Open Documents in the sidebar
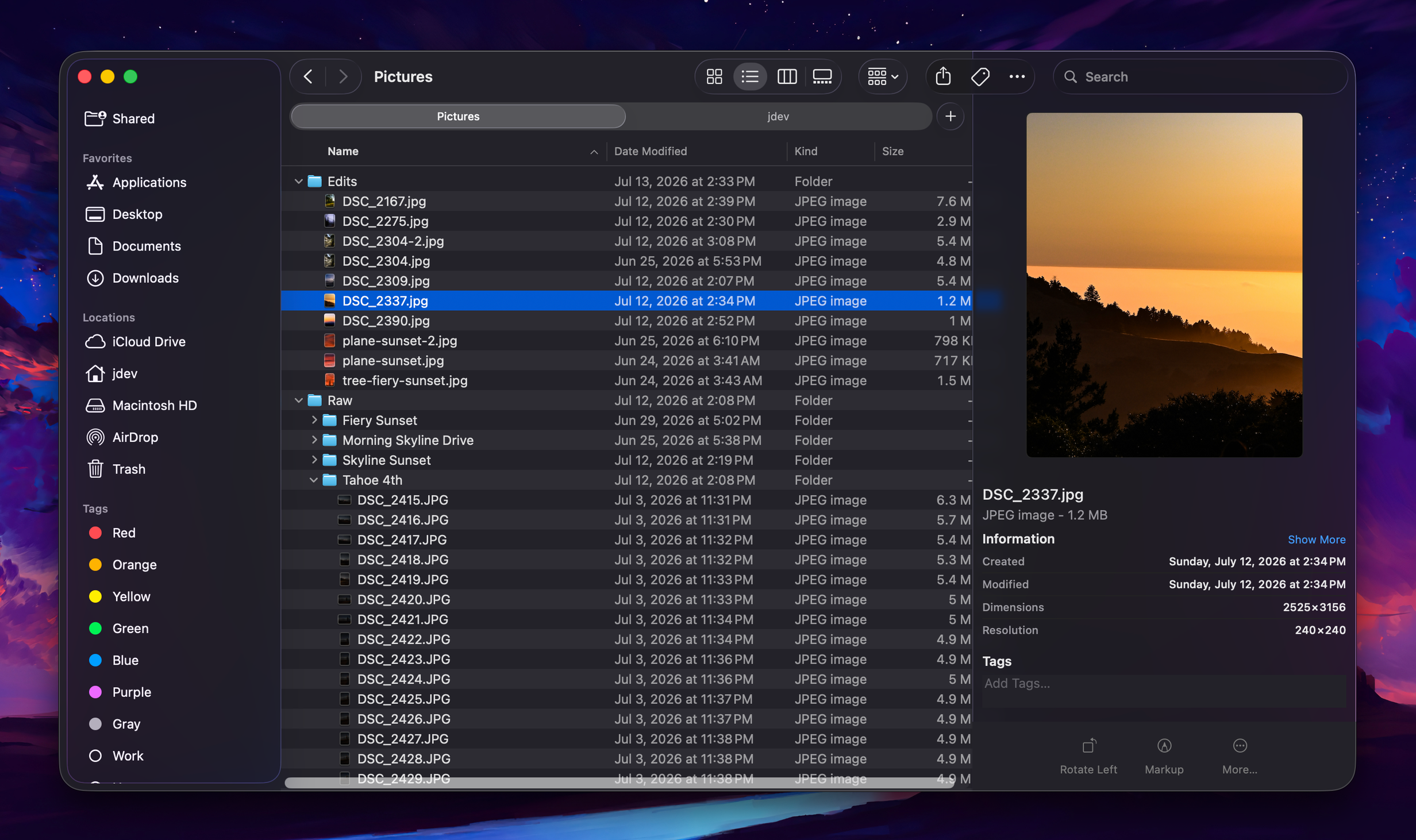1416x840 pixels. pos(147,246)
